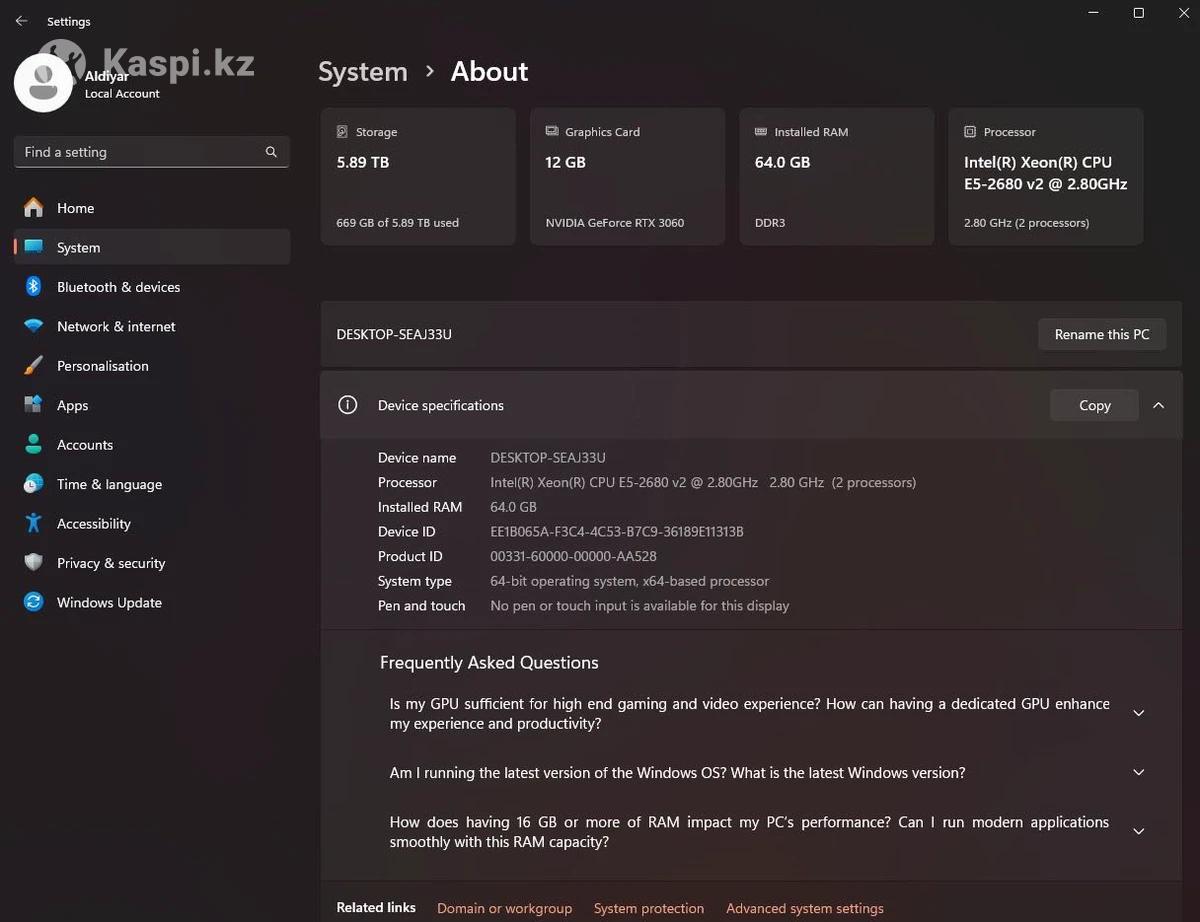
Task: Click the Accessibility figure icon
Action: (x=34, y=524)
